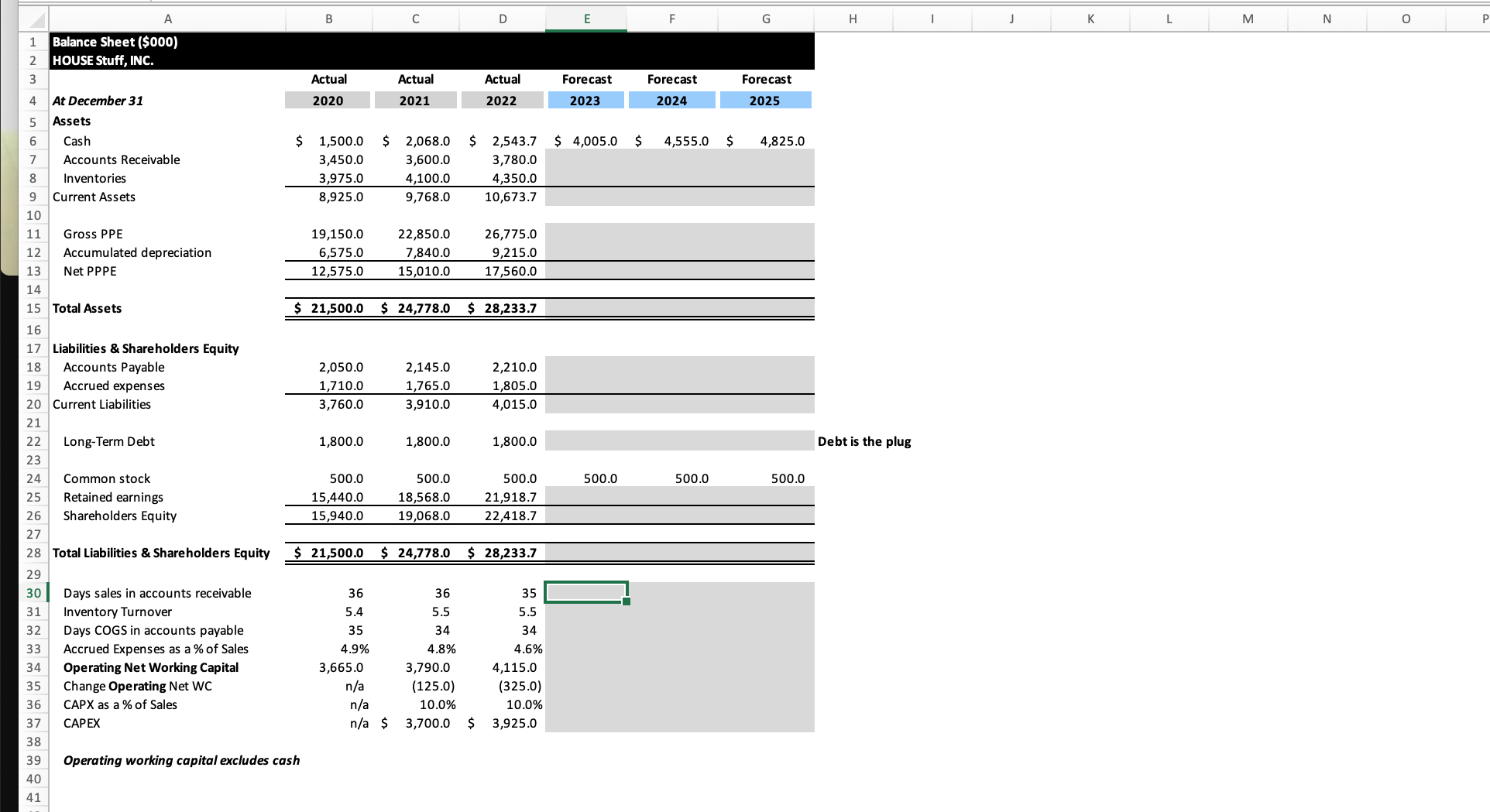This screenshot has width=1490, height=812.
Task: Select the 'Gross PPE' row label
Action: [x=93, y=234]
